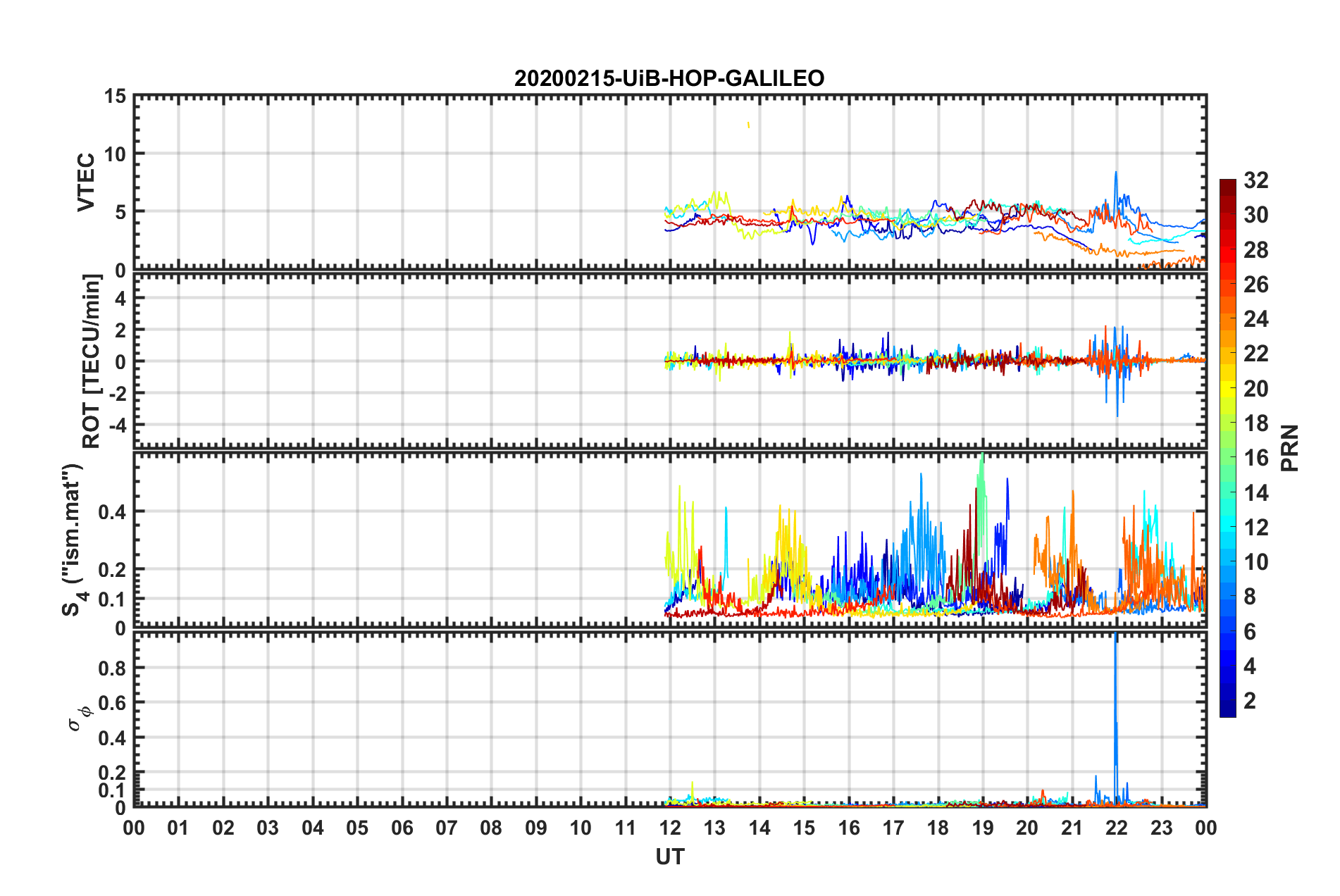Click the x-axis tick 22
This screenshot has height=896, width=1340.
click(x=1117, y=828)
